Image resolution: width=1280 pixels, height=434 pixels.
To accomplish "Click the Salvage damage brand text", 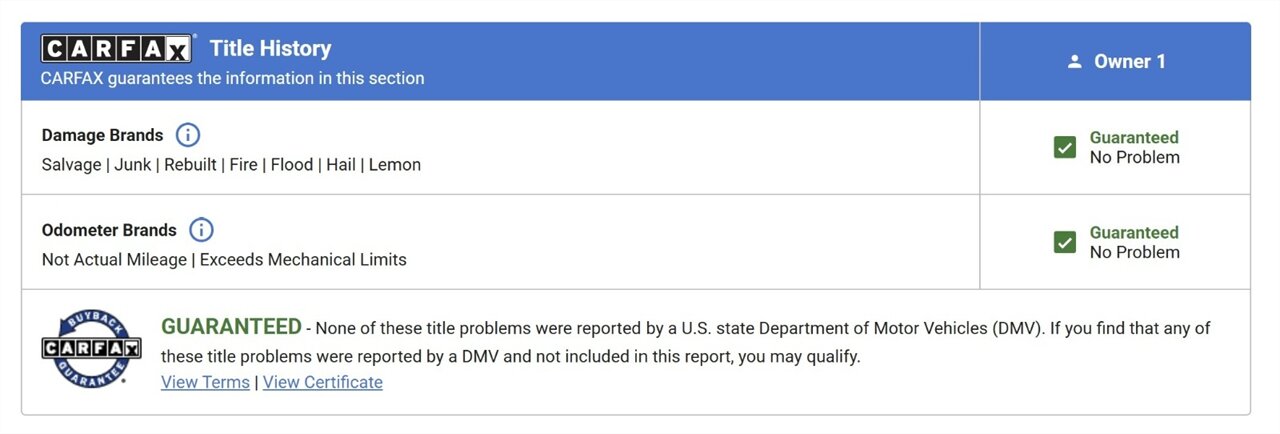I will [x=71, y=165].
